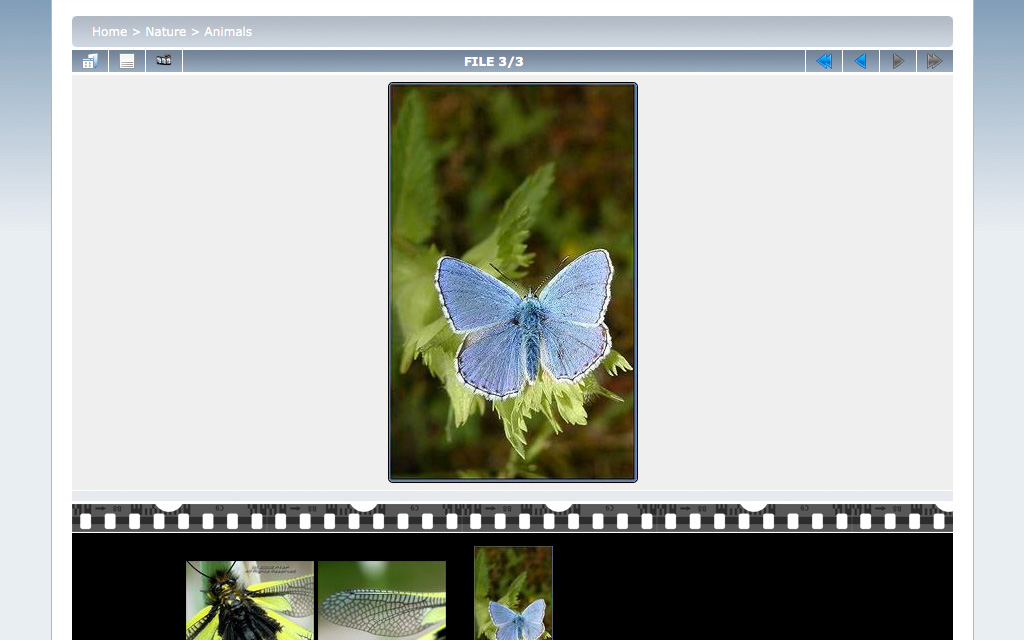Screen dimensions: 1024x640
Task: Jump to the first file using double-left arrow
Action: (x=824, y=61)
